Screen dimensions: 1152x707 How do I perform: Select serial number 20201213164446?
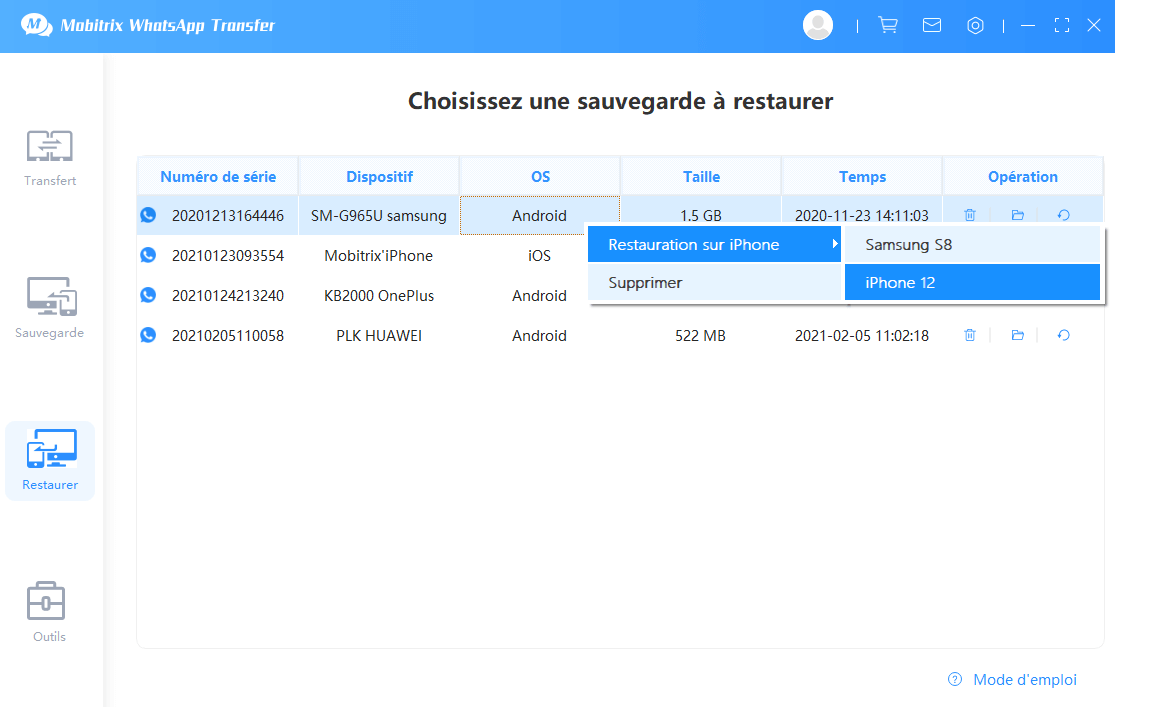coord(228,215)
